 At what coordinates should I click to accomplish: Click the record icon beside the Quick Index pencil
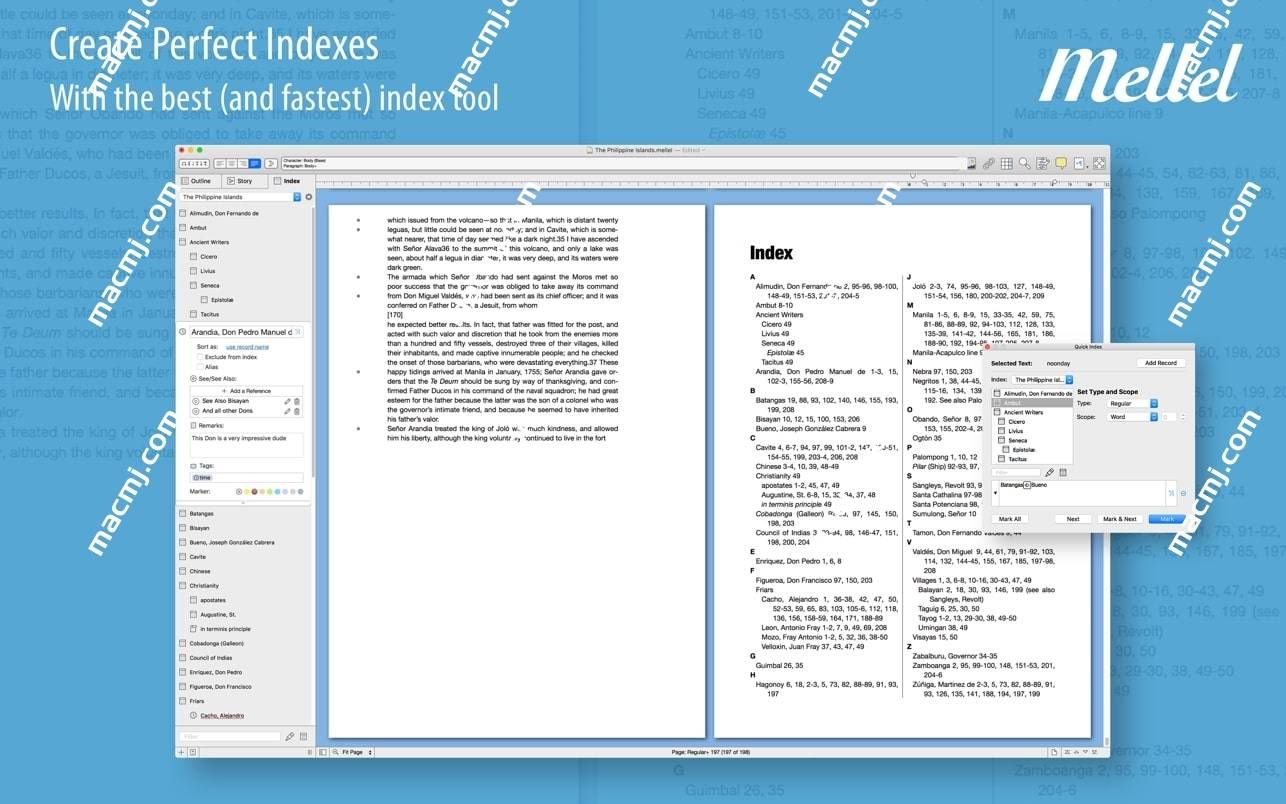pyautogui.click(x=1063, y=472)
